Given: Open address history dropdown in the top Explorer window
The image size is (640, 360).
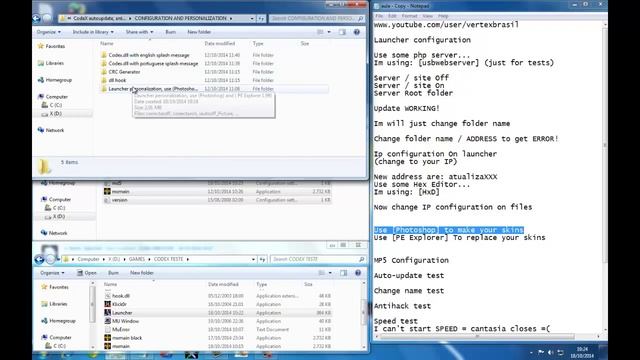Looking at the screenshot, I should click(252, 18).
